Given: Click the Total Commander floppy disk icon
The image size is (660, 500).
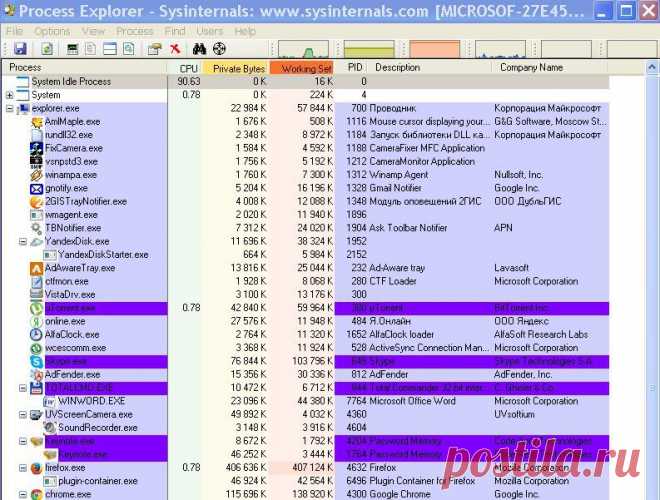Looking at the screenshot, I should point(36,388).
